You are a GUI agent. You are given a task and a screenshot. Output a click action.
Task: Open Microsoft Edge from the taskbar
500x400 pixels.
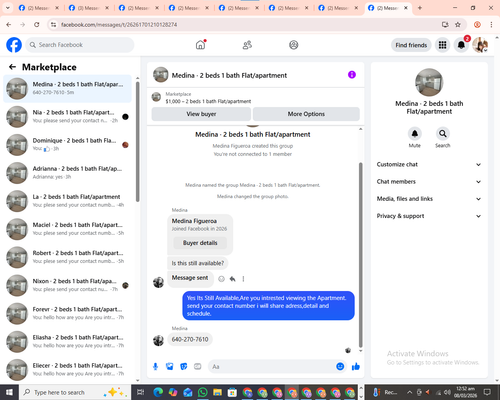click(x=158, y=392)
